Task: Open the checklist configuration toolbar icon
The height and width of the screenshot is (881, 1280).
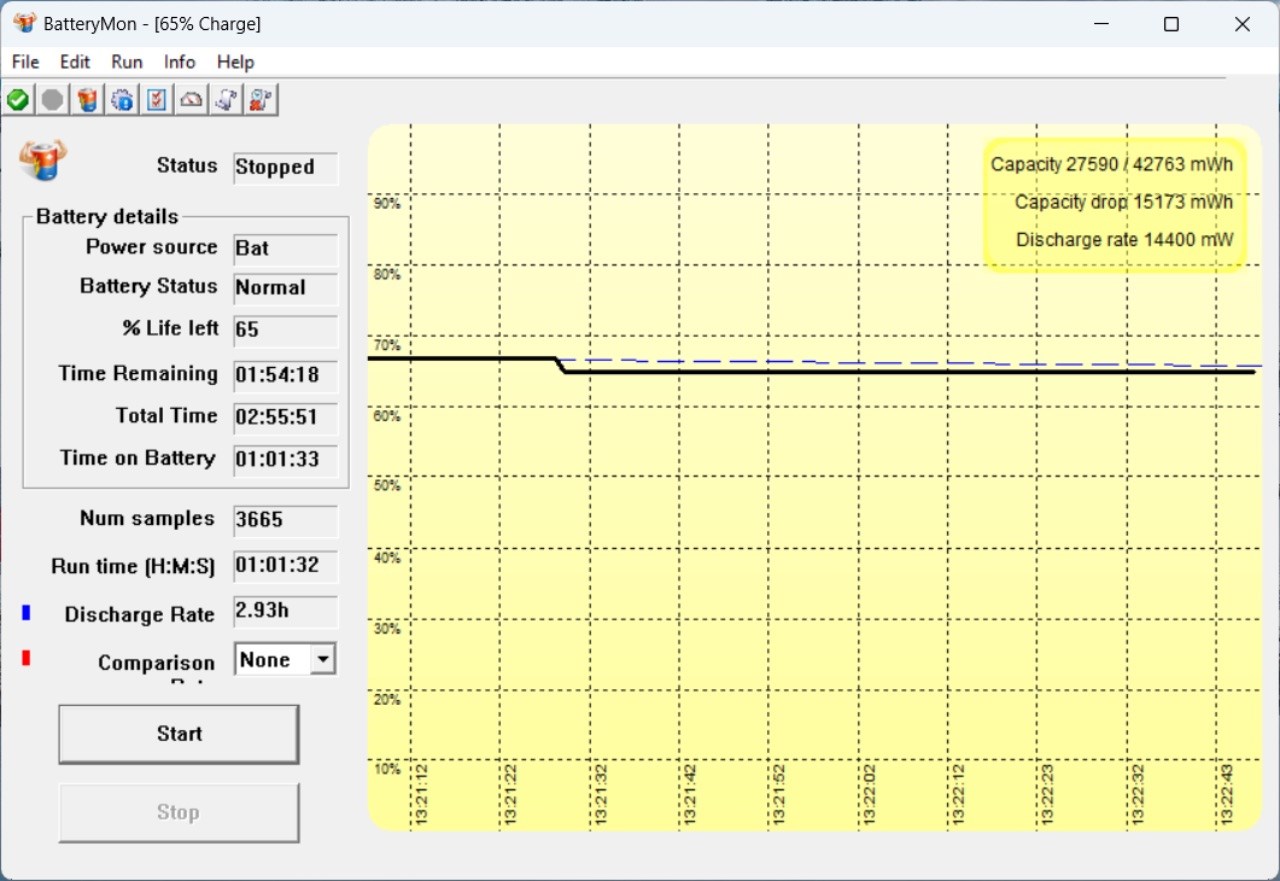Action: 156,100
